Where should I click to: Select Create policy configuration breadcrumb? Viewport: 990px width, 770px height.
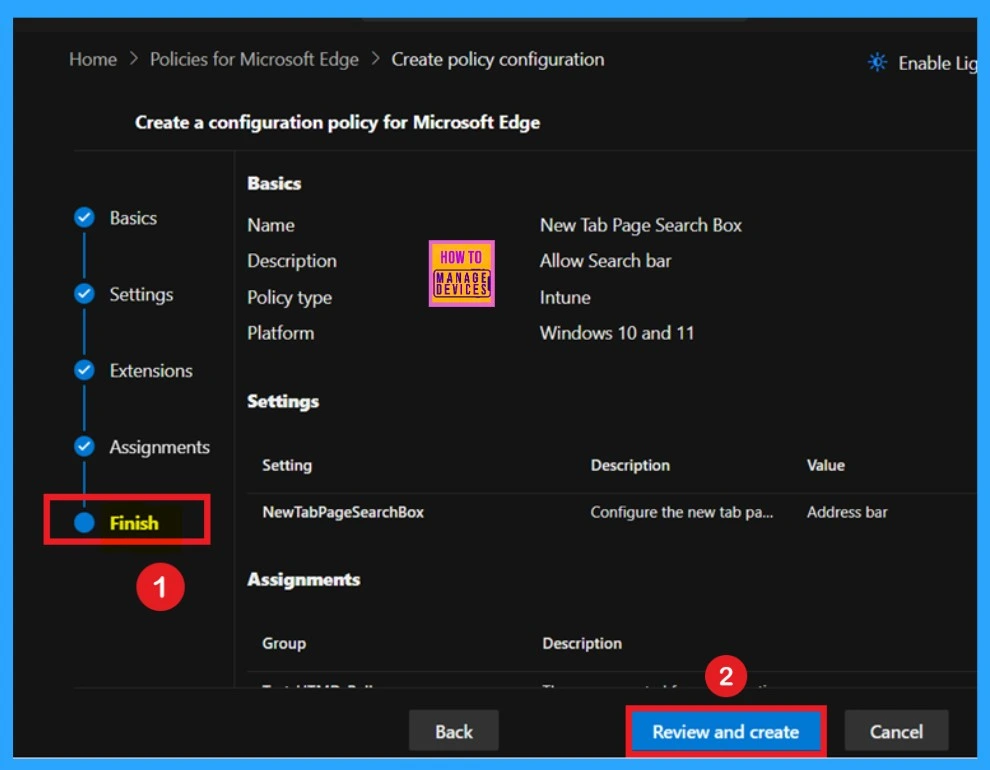pyautogui.click(x=497, y=60)
